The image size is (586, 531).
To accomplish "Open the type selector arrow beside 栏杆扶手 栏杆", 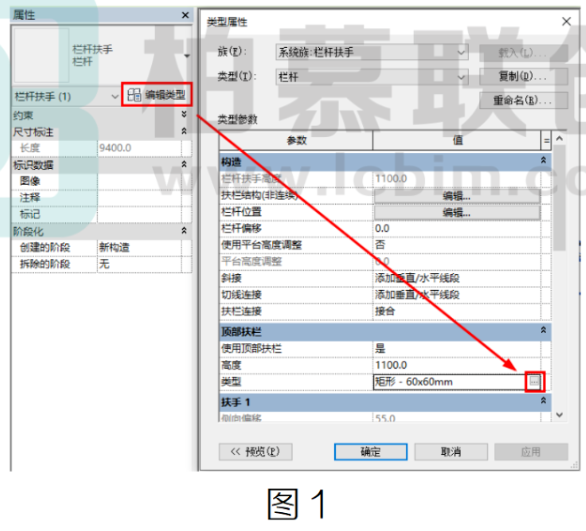I will click(x=186, y=56).
